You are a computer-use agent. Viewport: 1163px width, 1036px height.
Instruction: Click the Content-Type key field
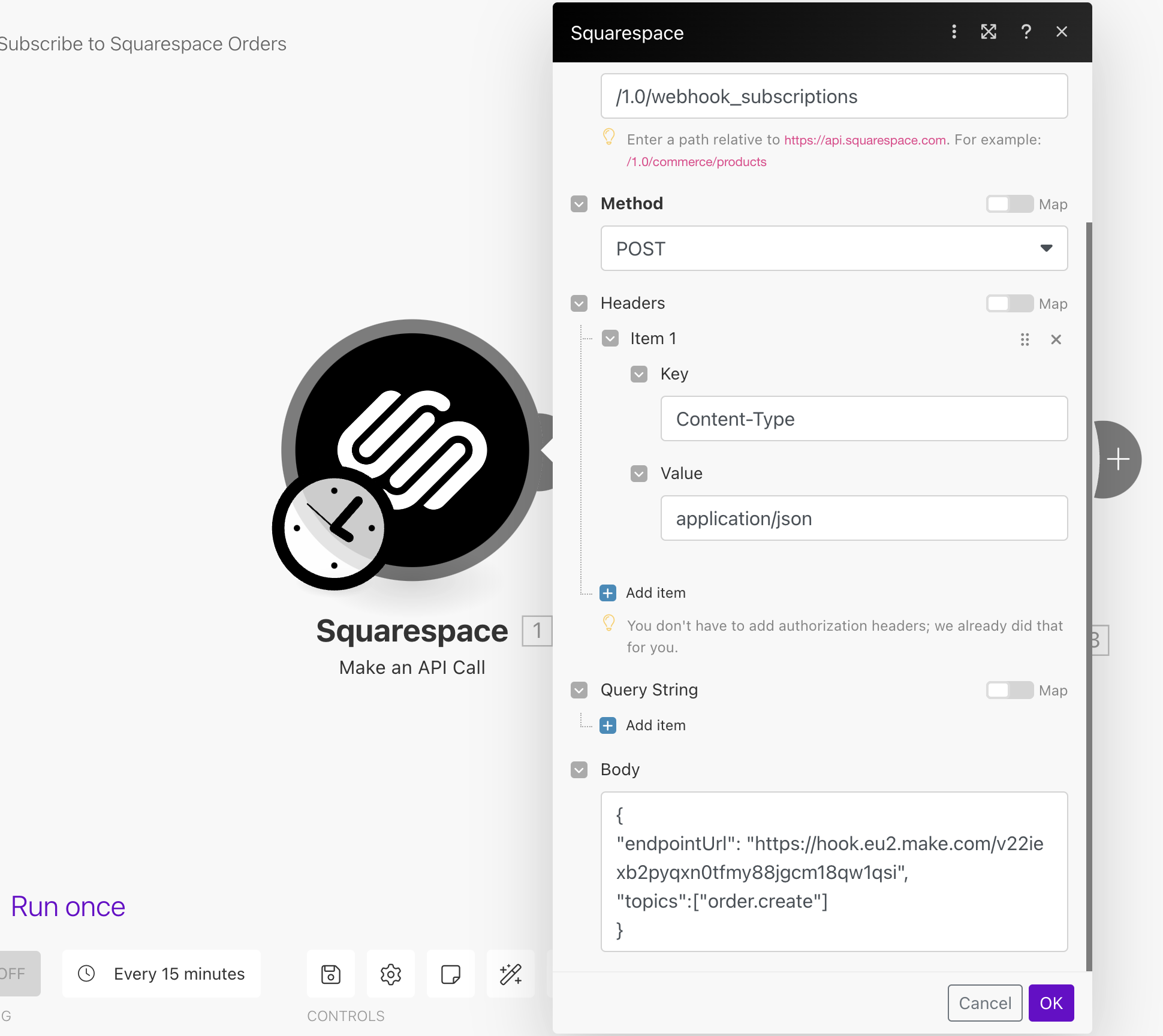tap(864, 418)
